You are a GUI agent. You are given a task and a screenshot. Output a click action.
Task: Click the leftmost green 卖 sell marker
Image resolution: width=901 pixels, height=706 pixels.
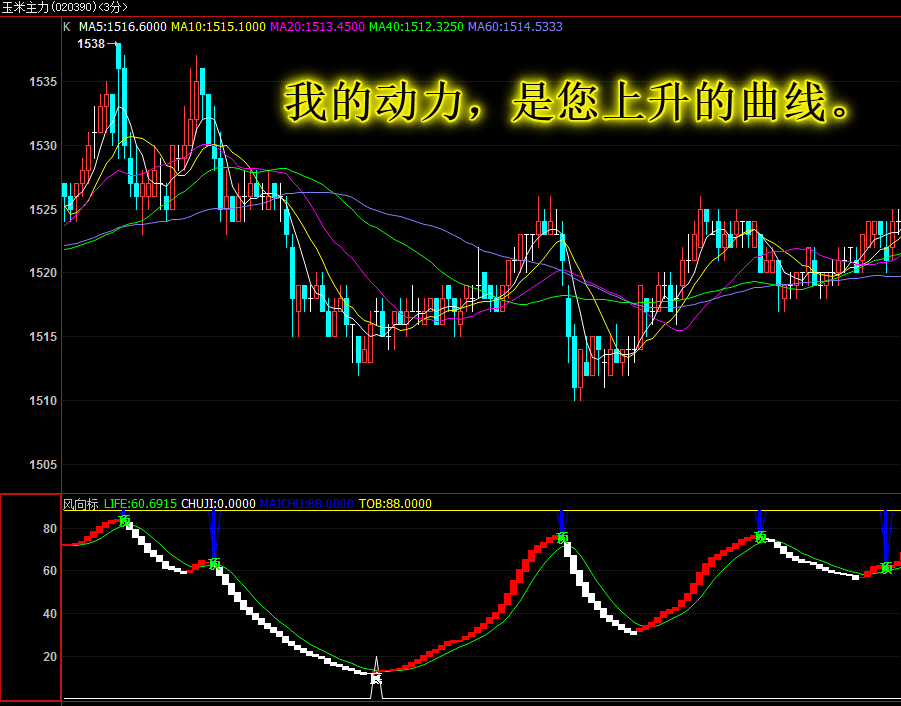coord(125,521)
